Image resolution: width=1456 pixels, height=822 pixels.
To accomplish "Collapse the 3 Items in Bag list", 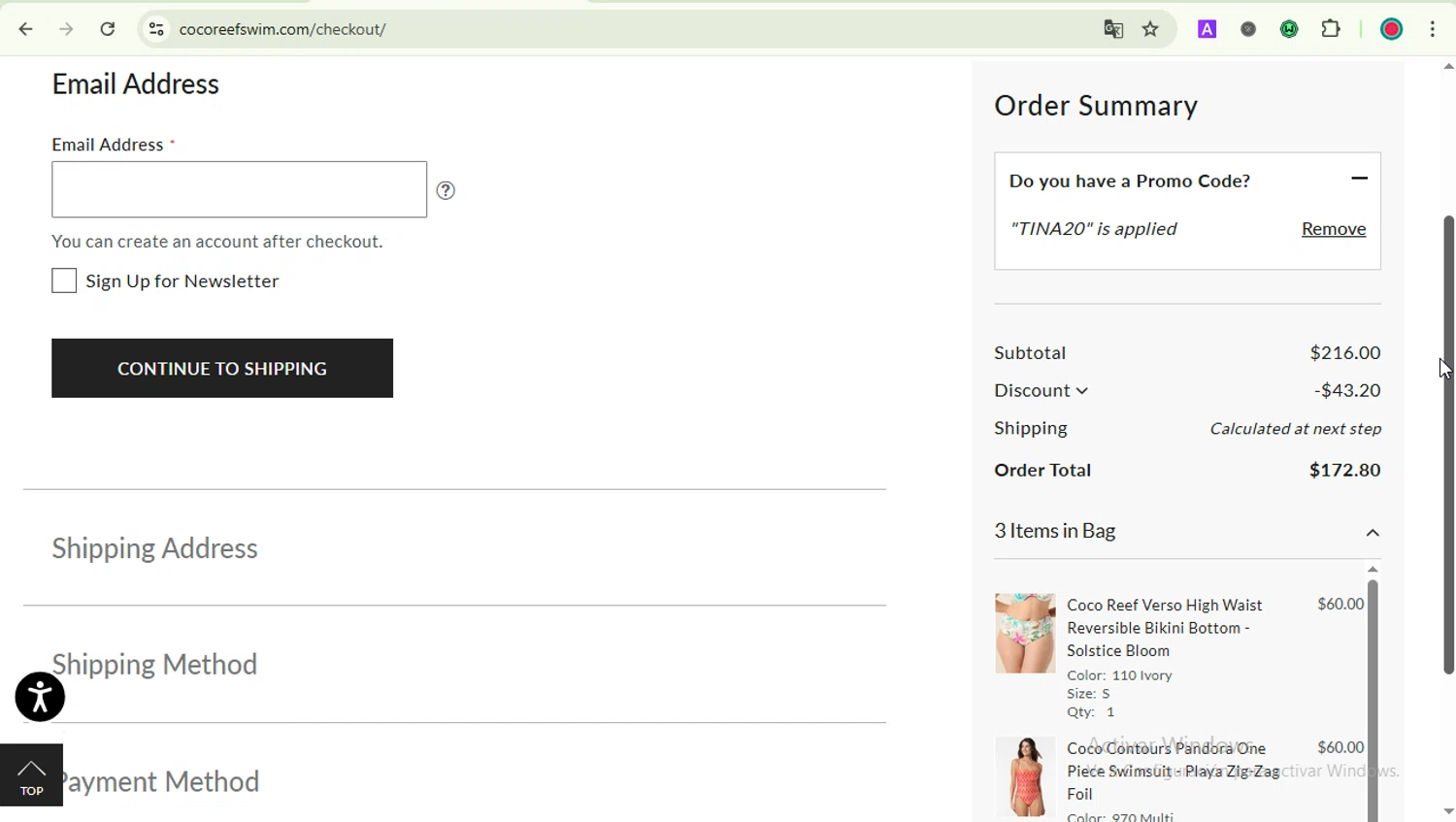I will tap(1373, 533).
